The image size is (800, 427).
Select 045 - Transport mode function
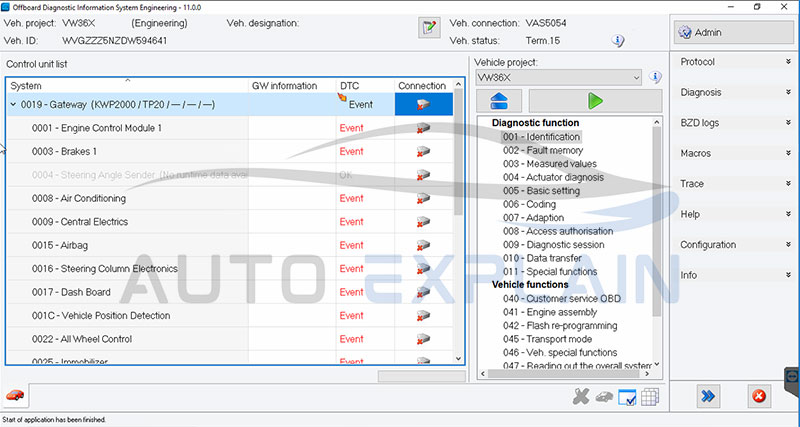coord(547,339)
